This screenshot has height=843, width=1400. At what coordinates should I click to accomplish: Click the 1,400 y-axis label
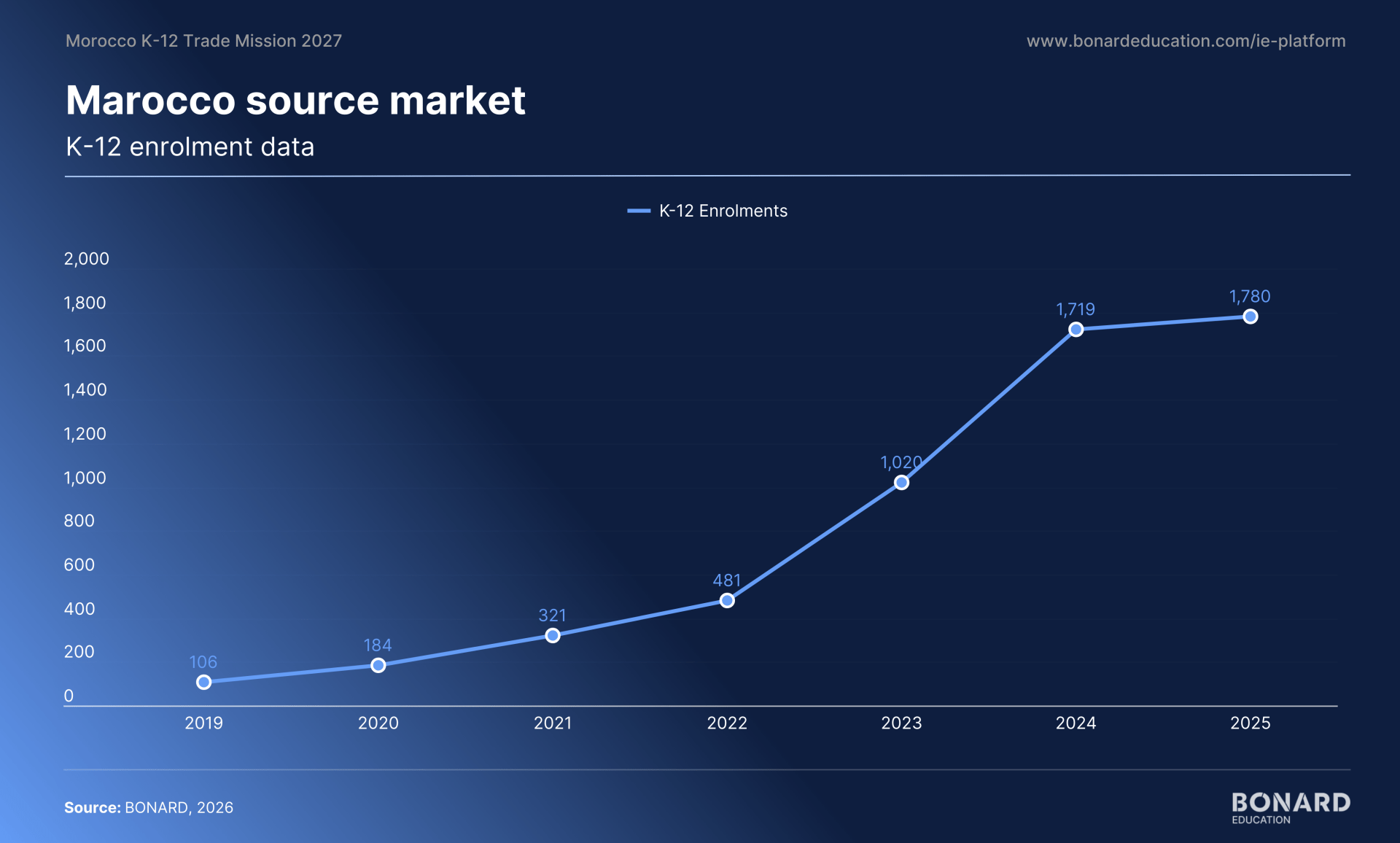pos(85,390)
